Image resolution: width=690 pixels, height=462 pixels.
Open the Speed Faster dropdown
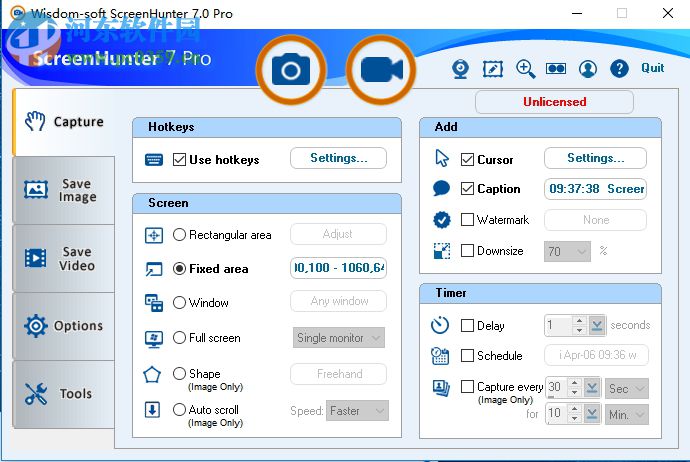coord(357,411)
